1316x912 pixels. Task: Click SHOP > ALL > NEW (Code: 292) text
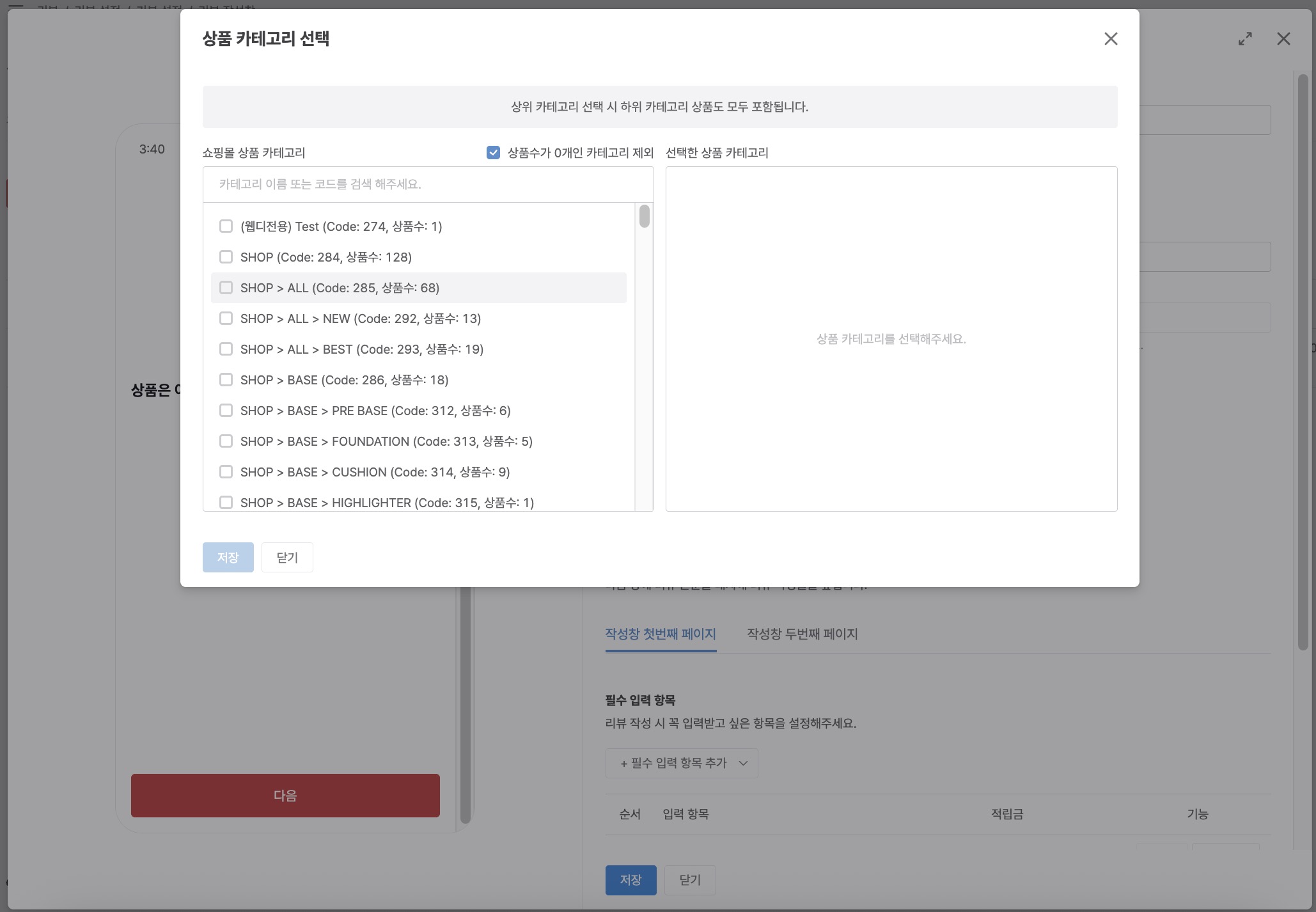point(361,318)
